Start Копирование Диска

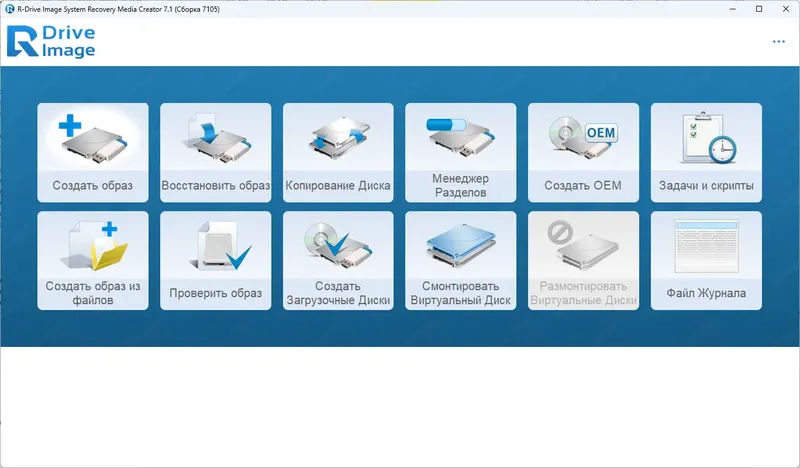[x=338, y=153]
